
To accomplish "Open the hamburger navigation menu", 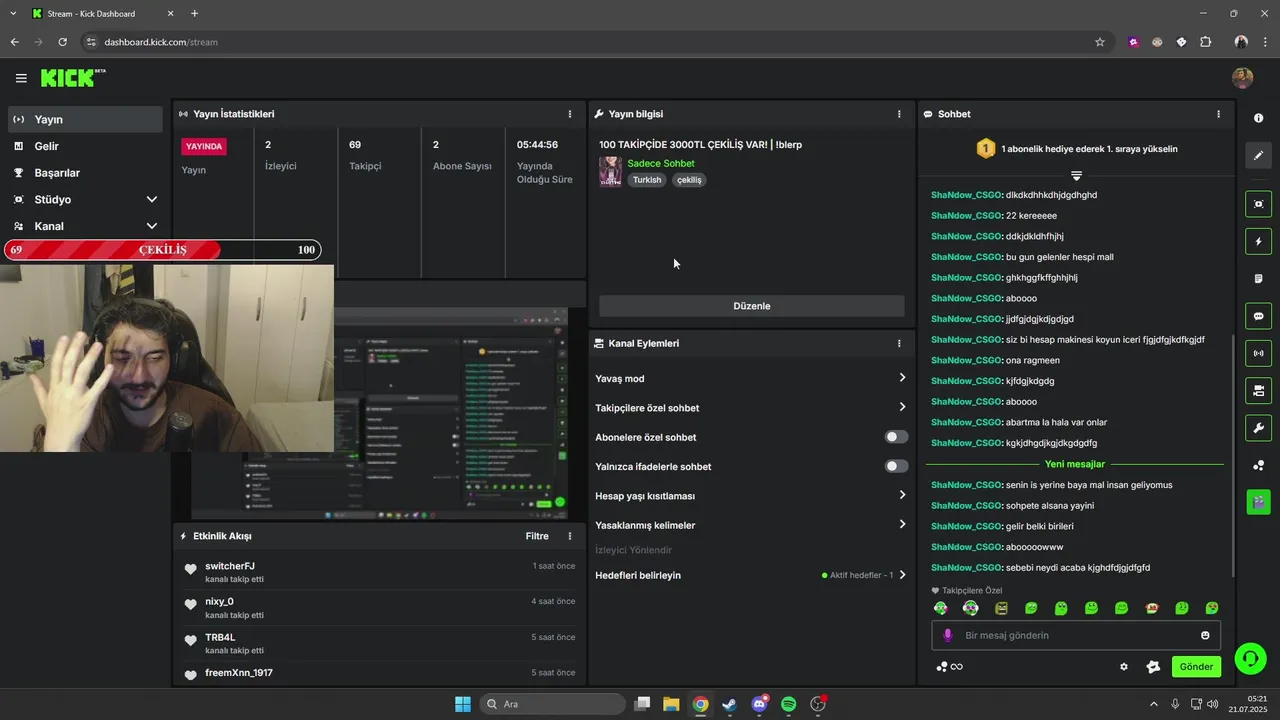I will point(21,78).
